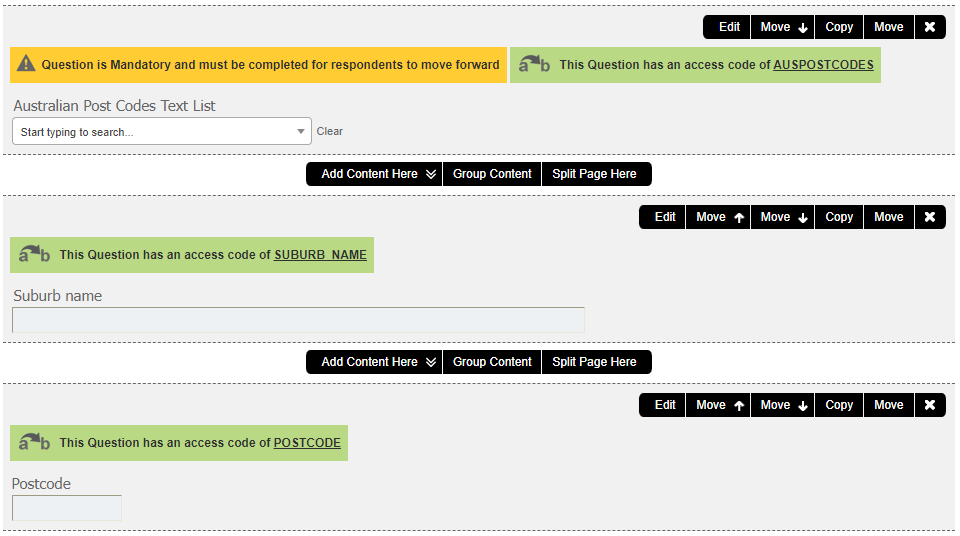Click the 'Question is Mandatory' warning text
The image size is (960, 536).
pyautogui.click(x=270, y=64)
